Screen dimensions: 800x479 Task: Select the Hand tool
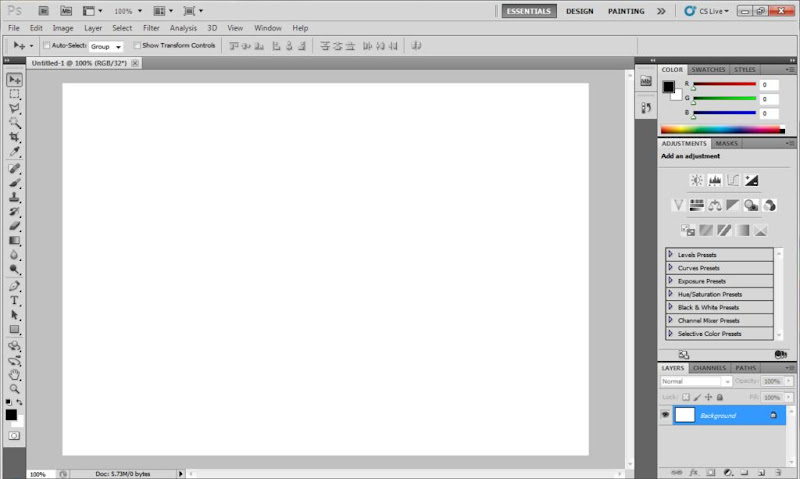(14, 375)
